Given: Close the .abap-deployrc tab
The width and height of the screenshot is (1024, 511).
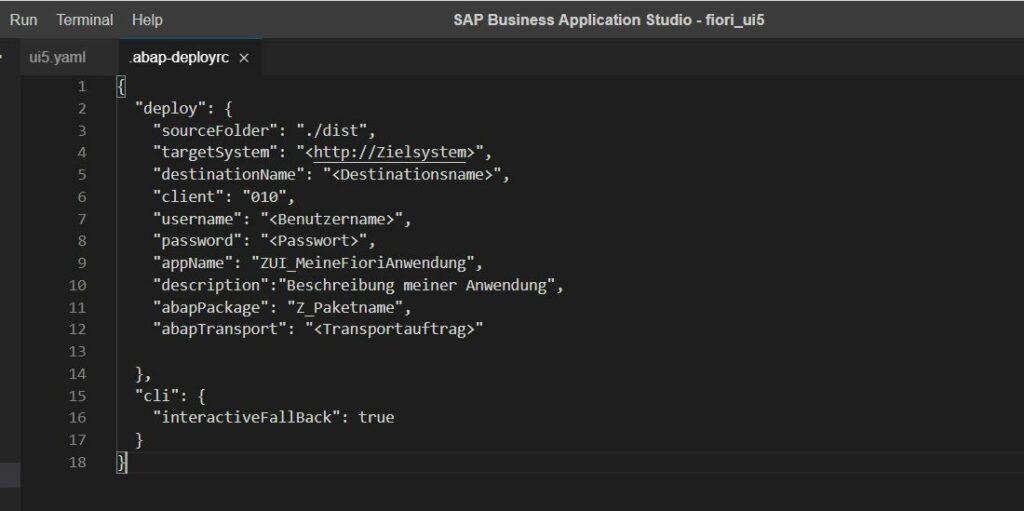Looking at the screenshot, I should point(244,58).
